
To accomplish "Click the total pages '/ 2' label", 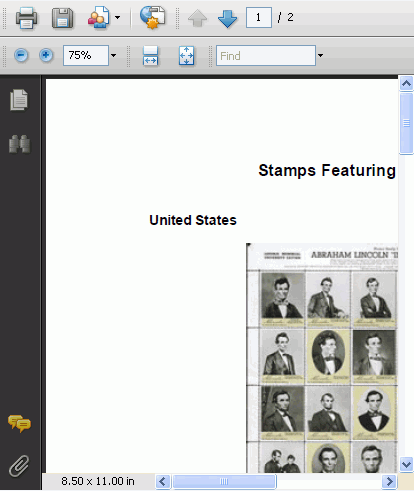I will coord(285,17).
